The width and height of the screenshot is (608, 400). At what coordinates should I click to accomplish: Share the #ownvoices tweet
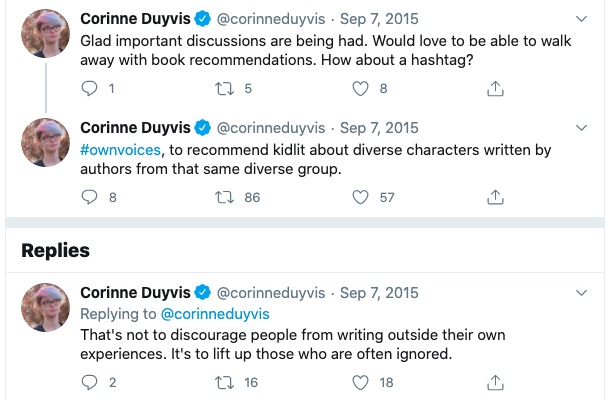coord(494,197)
